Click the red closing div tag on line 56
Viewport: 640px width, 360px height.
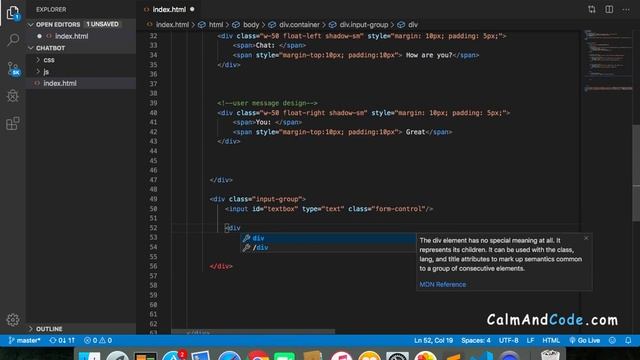221,267
